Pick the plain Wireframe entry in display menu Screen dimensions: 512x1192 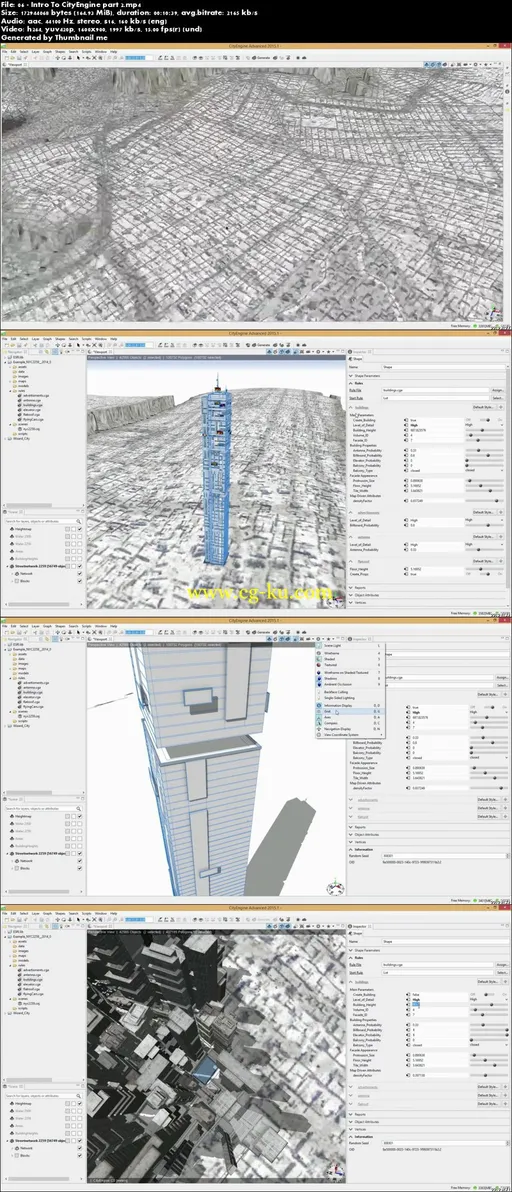[350, 653]
